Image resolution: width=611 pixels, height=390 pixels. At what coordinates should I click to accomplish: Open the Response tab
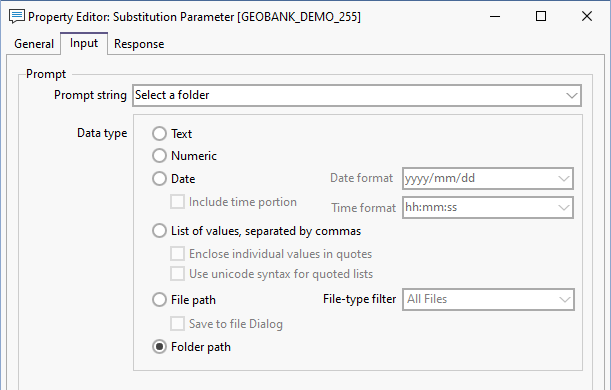coord(139,44)
